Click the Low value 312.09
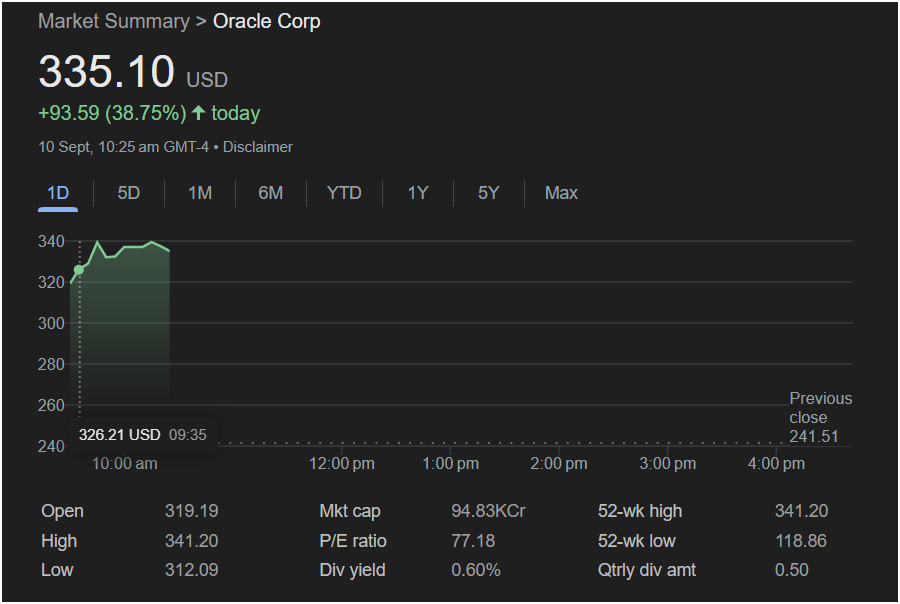900x604 pixels. click(x=191, y=570)
